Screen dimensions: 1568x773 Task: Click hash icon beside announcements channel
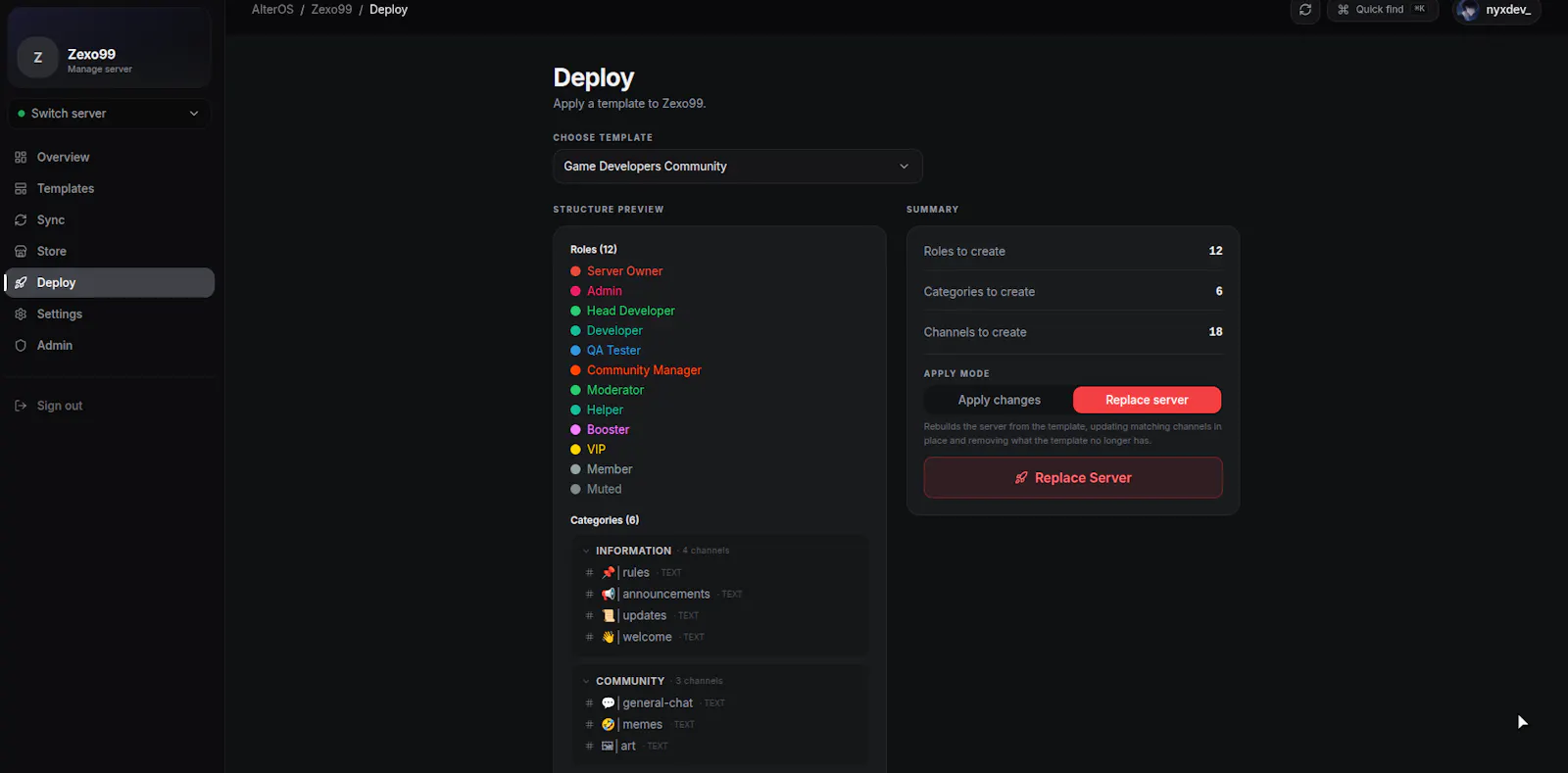pyautogui.click(x=589, y=595)
